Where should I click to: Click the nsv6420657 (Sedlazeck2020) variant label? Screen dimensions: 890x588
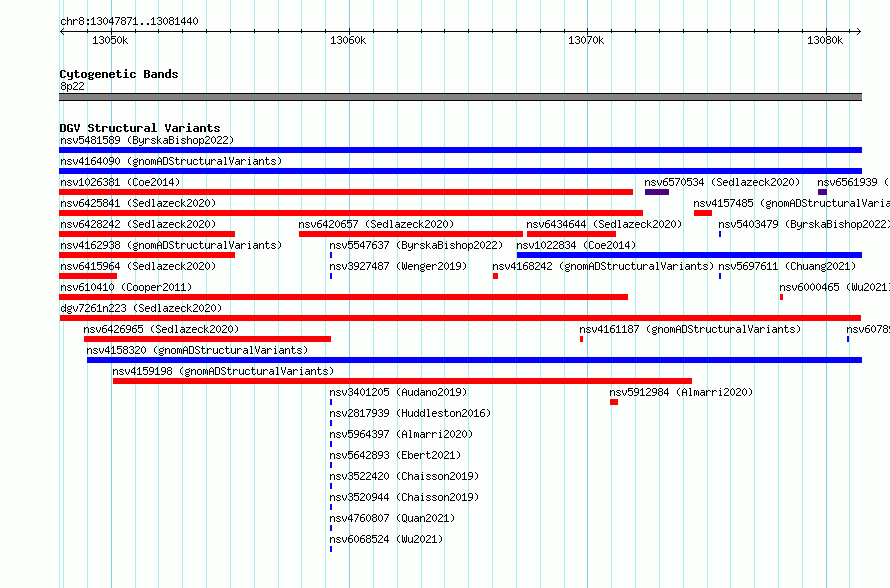tap(376, 224)
